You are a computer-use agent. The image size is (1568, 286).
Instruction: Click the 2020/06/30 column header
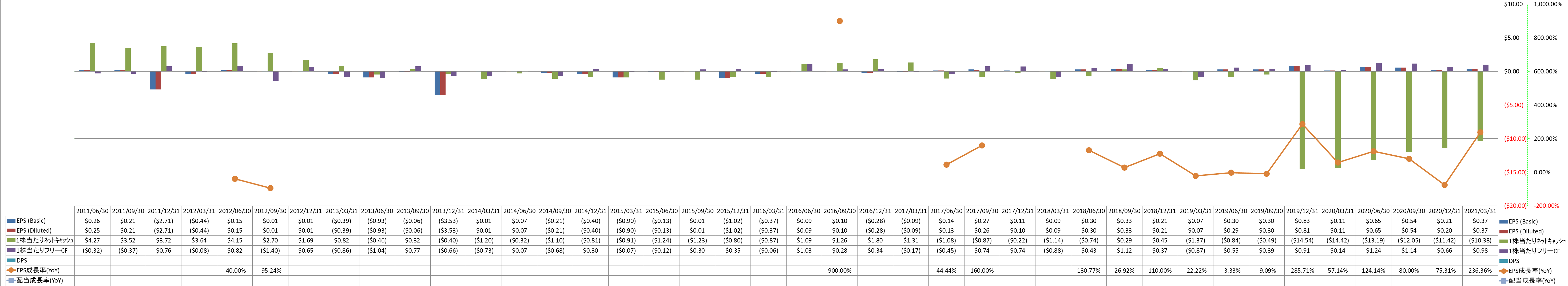[x=1373, y=211]
